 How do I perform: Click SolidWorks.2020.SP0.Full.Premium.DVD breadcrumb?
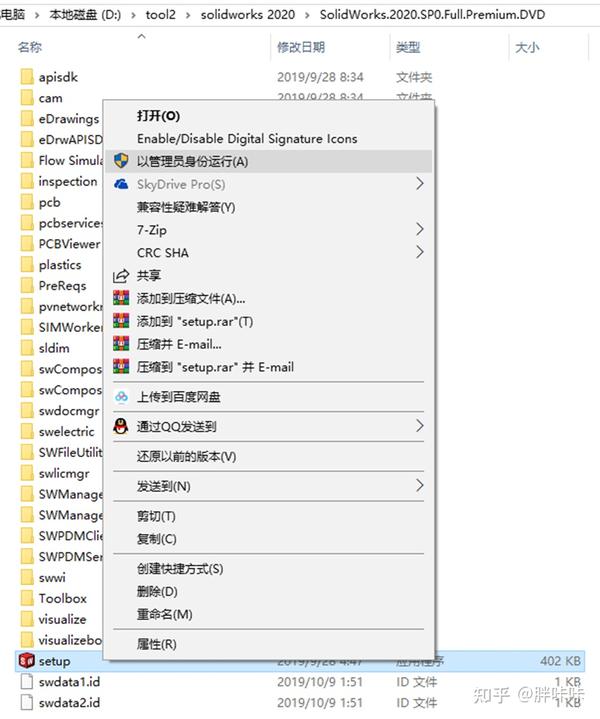432,15
